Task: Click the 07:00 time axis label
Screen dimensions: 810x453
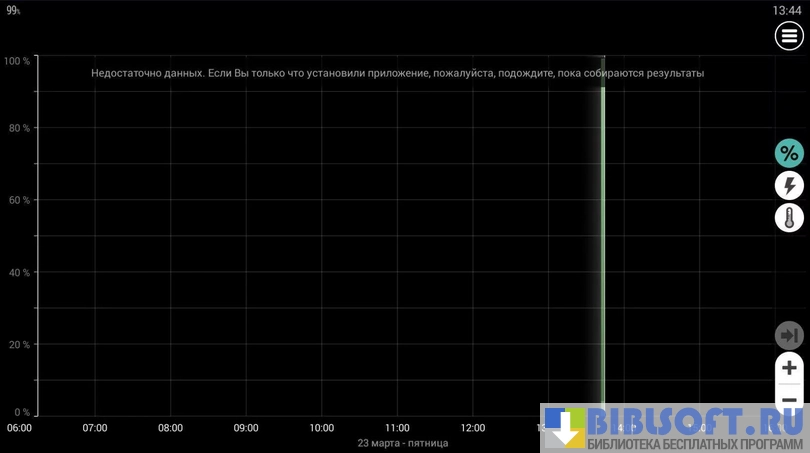Action: tap(95, 428)
